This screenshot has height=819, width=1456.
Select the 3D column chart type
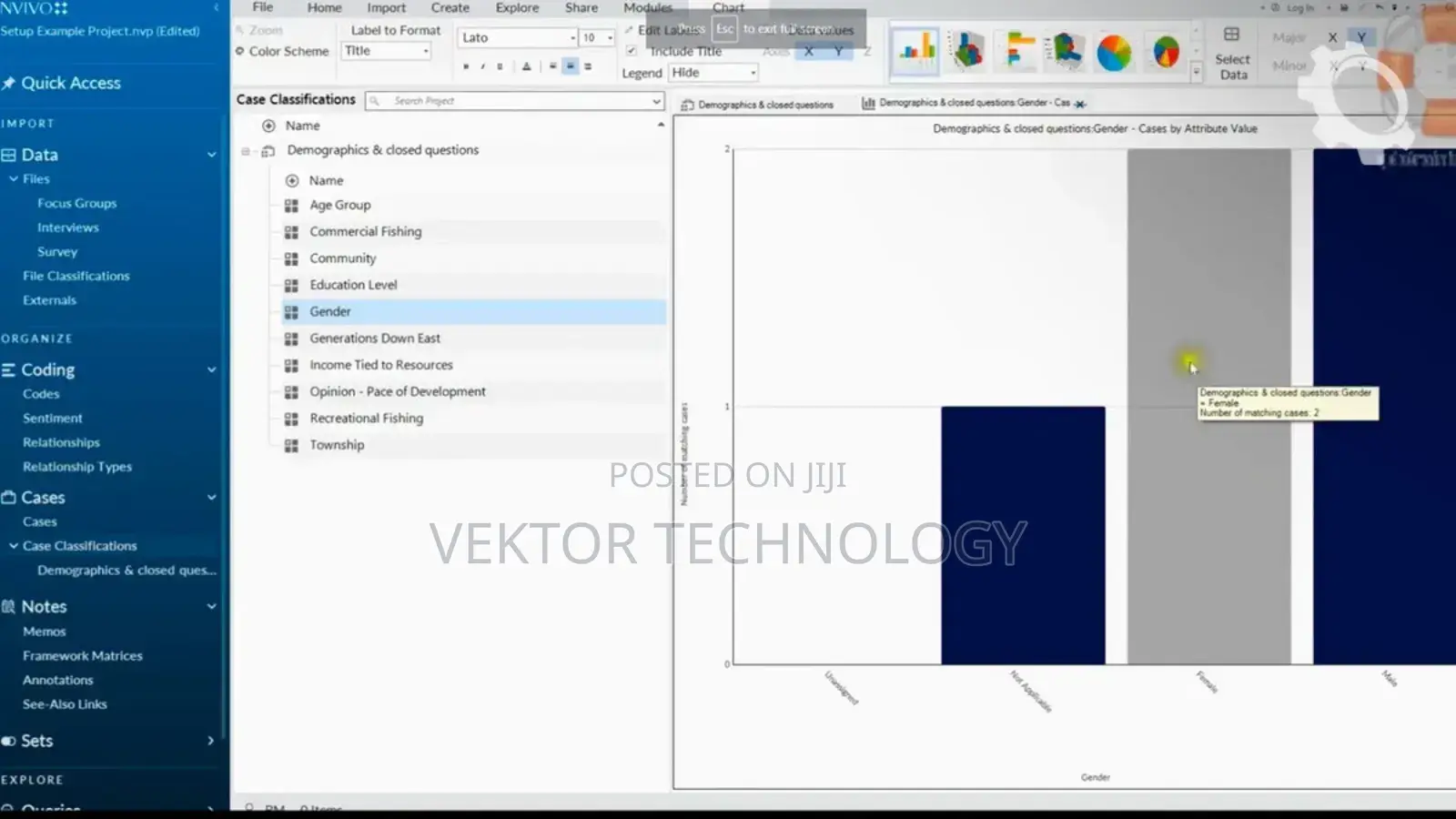point(966,51)
